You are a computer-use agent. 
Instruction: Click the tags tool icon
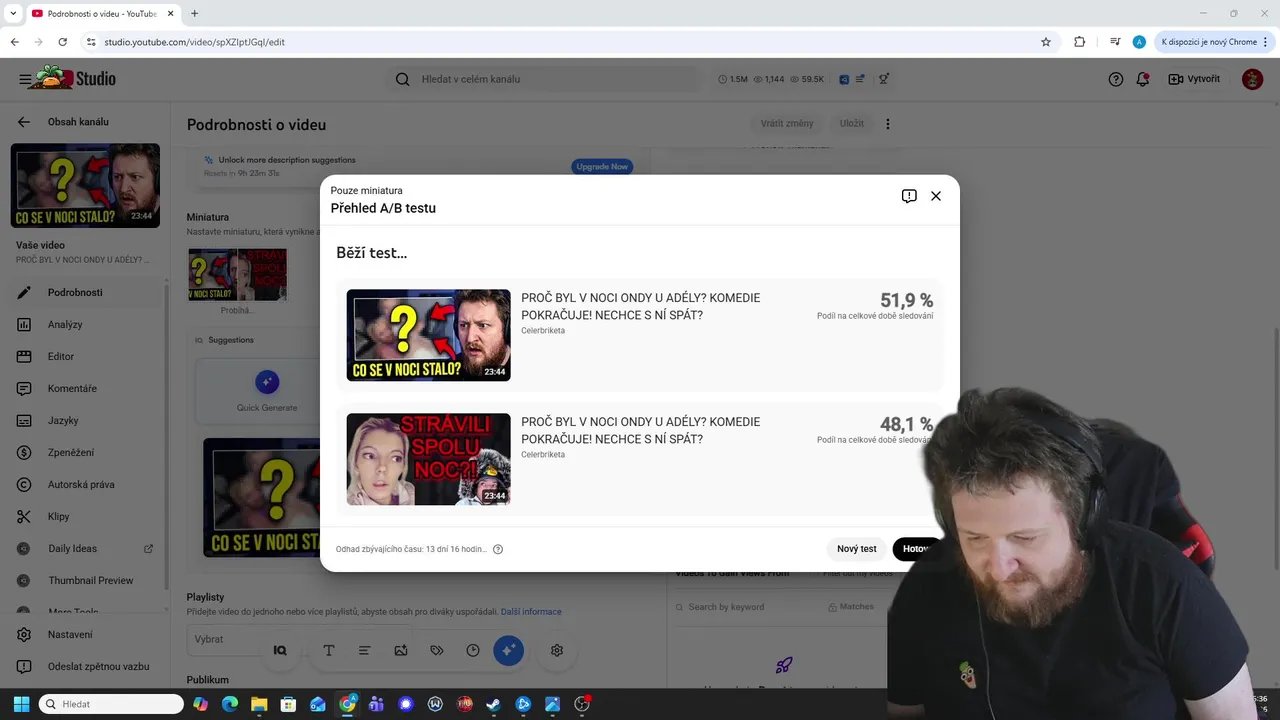pyautogui.click(x=437, y=650)
